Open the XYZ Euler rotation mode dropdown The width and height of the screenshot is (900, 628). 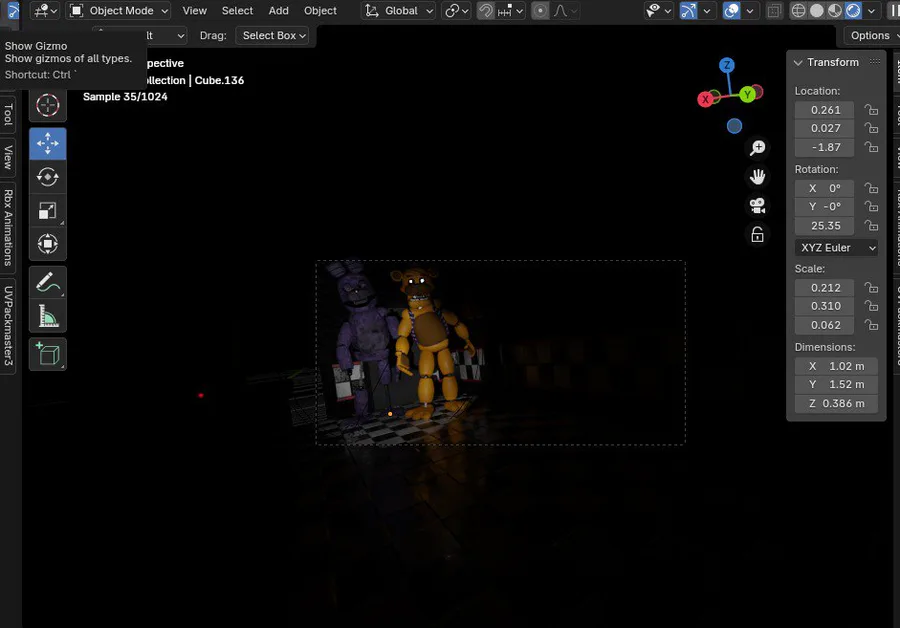pos(837,247)
